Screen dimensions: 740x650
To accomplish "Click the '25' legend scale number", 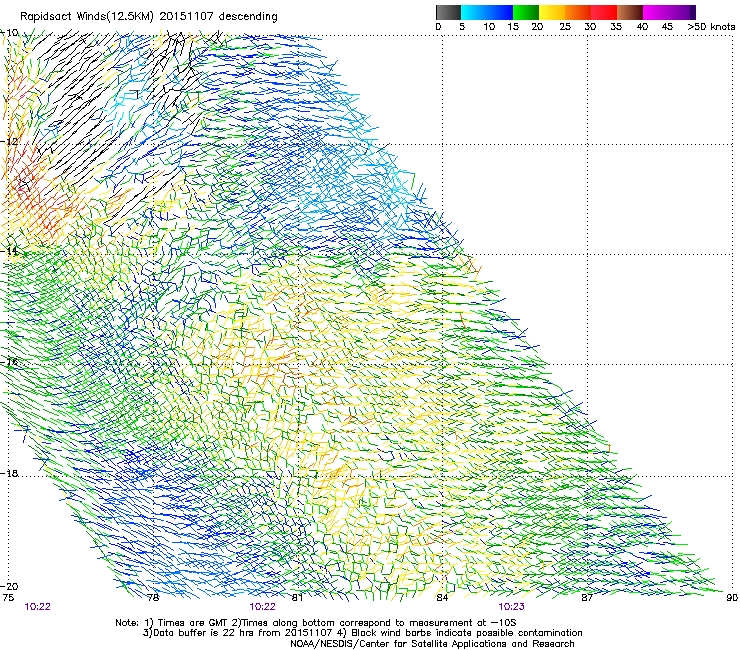I will (x=564, y=27).
